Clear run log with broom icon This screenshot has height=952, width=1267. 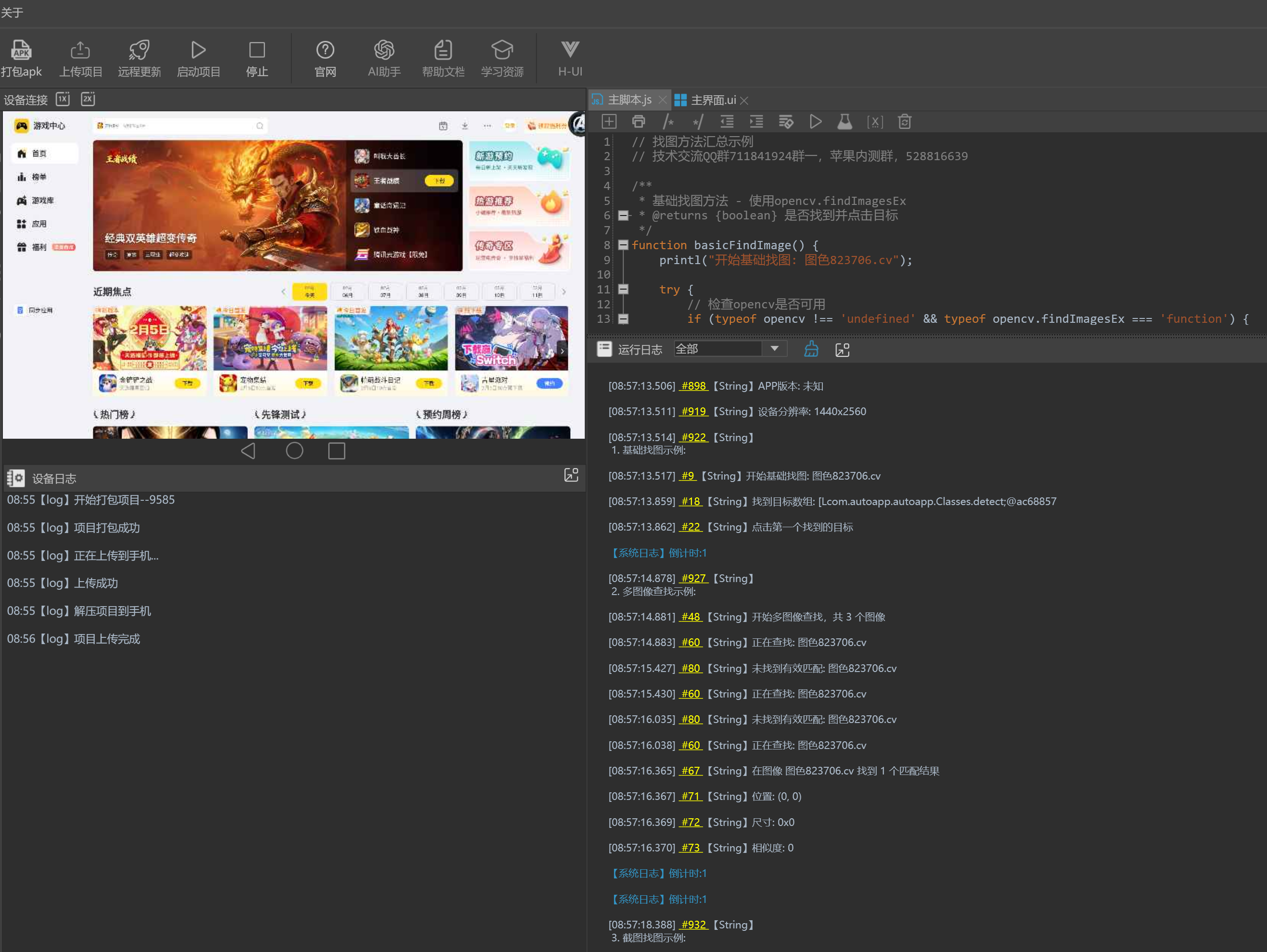(811, 349)
